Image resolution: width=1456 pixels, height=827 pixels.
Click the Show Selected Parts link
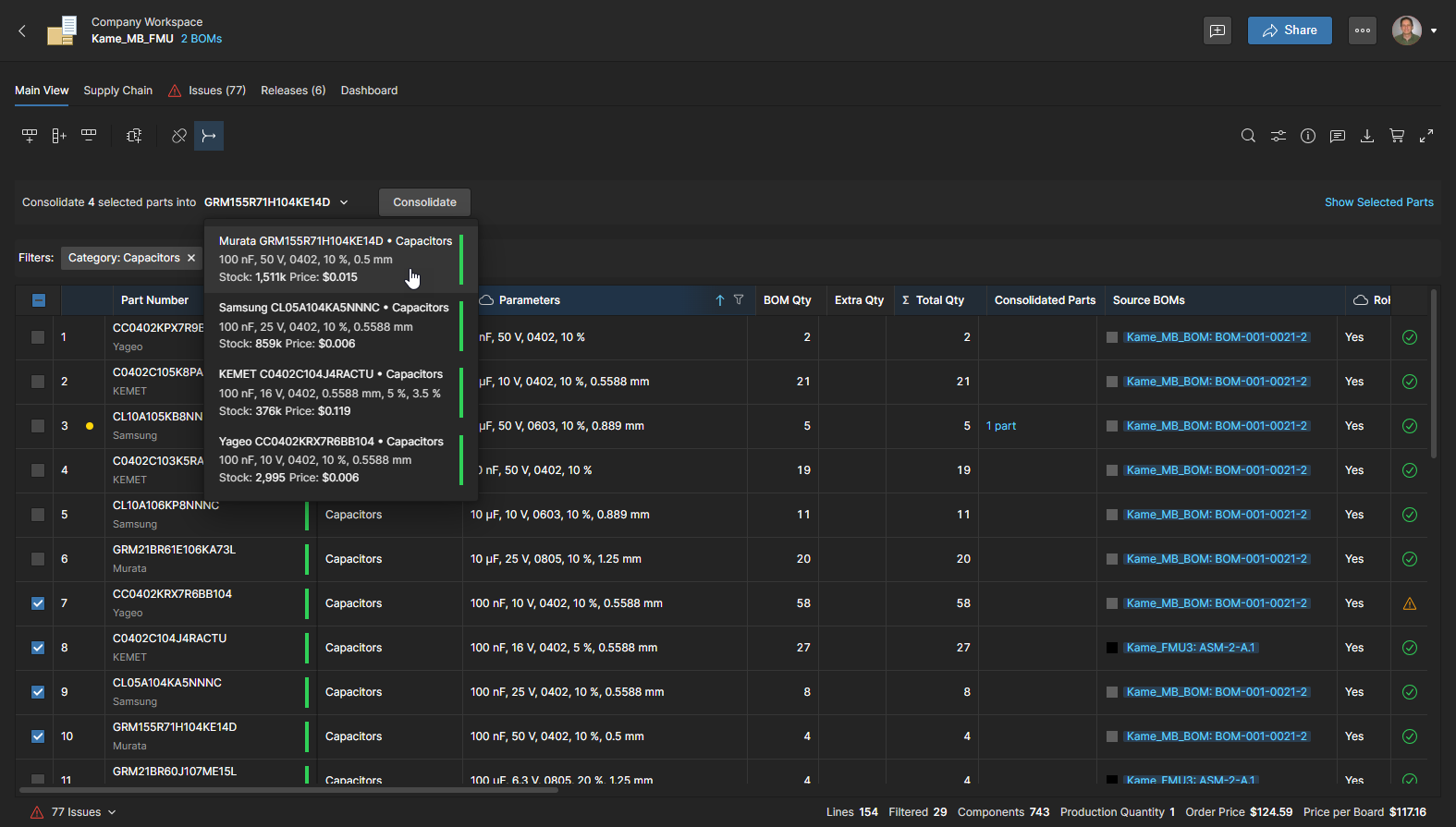[1378, 202]
